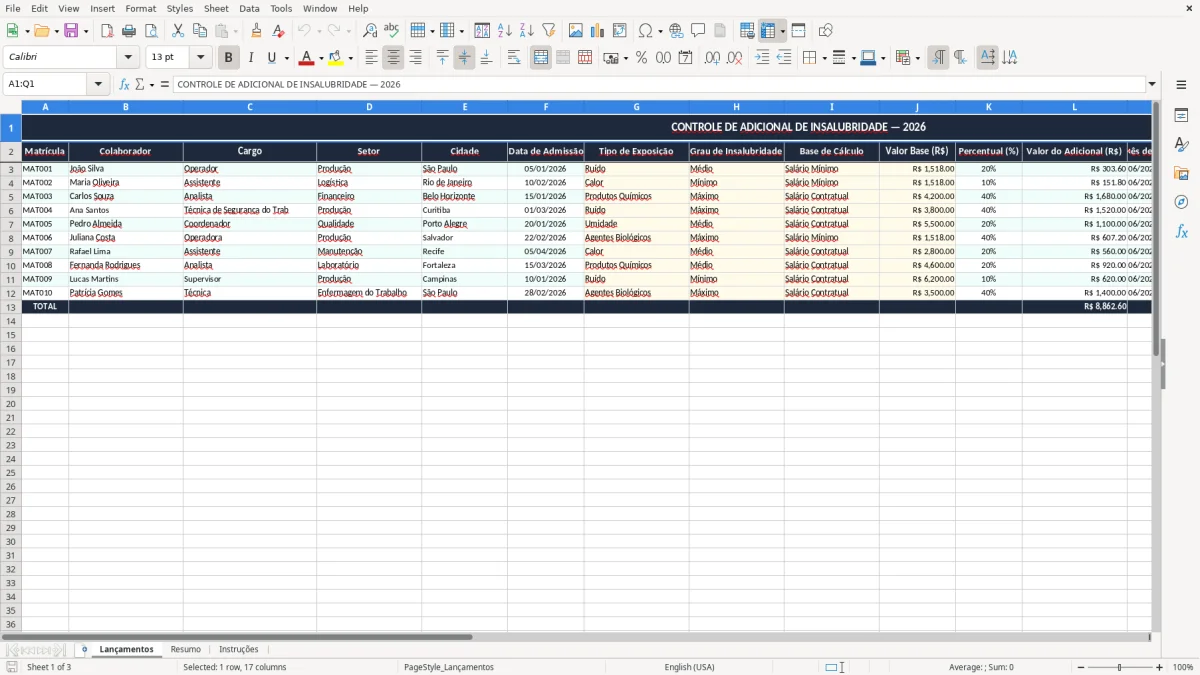The image size is (1200, 675).
Task: Insert a comment
Action: 698,31
